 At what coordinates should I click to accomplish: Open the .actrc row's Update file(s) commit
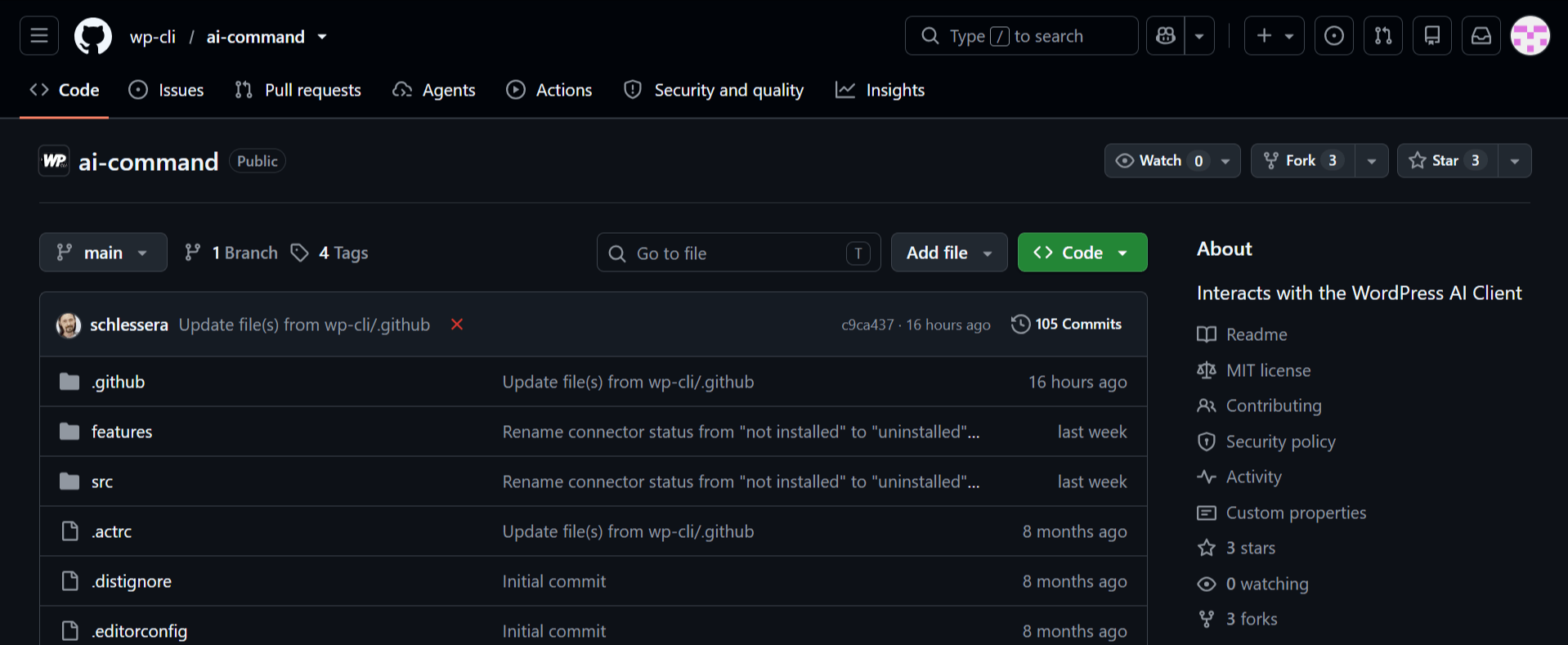pyautogui.click(x=629, y=531)
